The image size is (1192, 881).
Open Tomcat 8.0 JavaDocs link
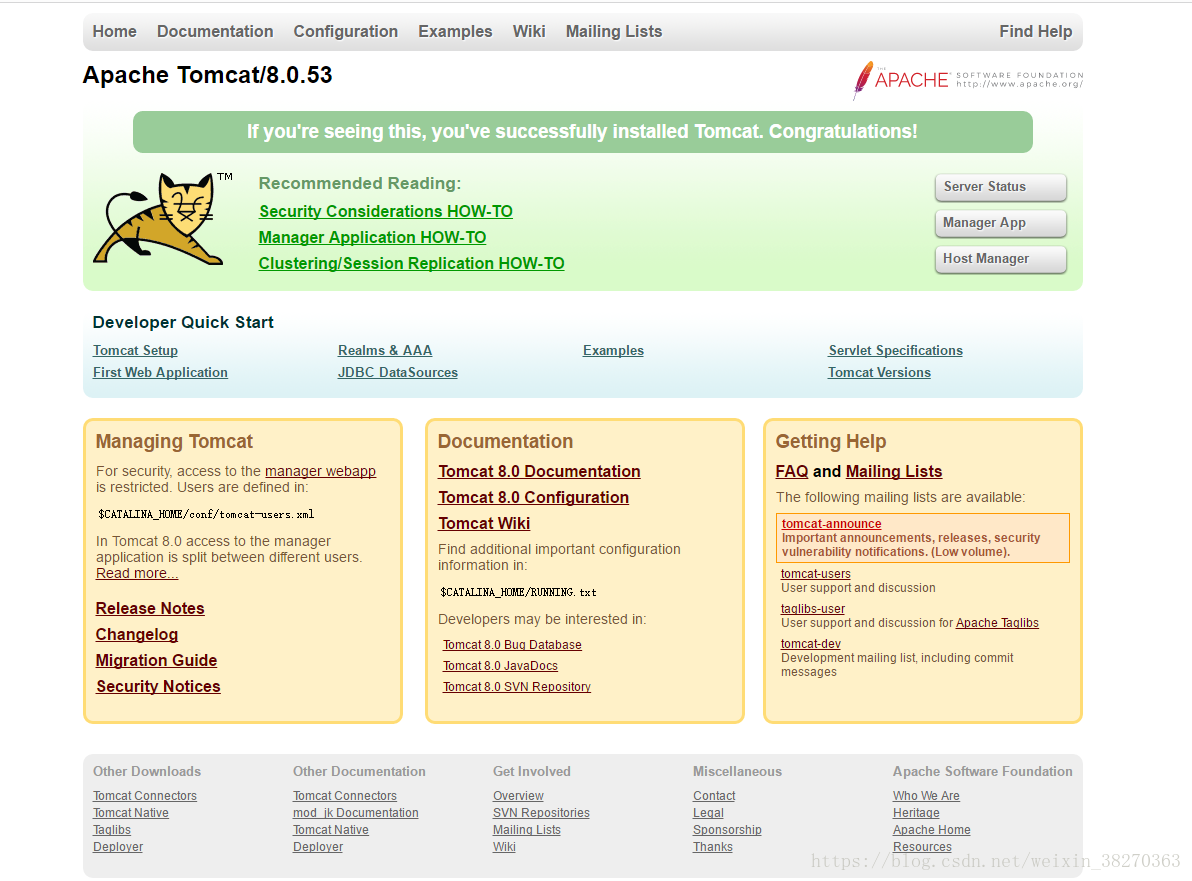[500, 666]
